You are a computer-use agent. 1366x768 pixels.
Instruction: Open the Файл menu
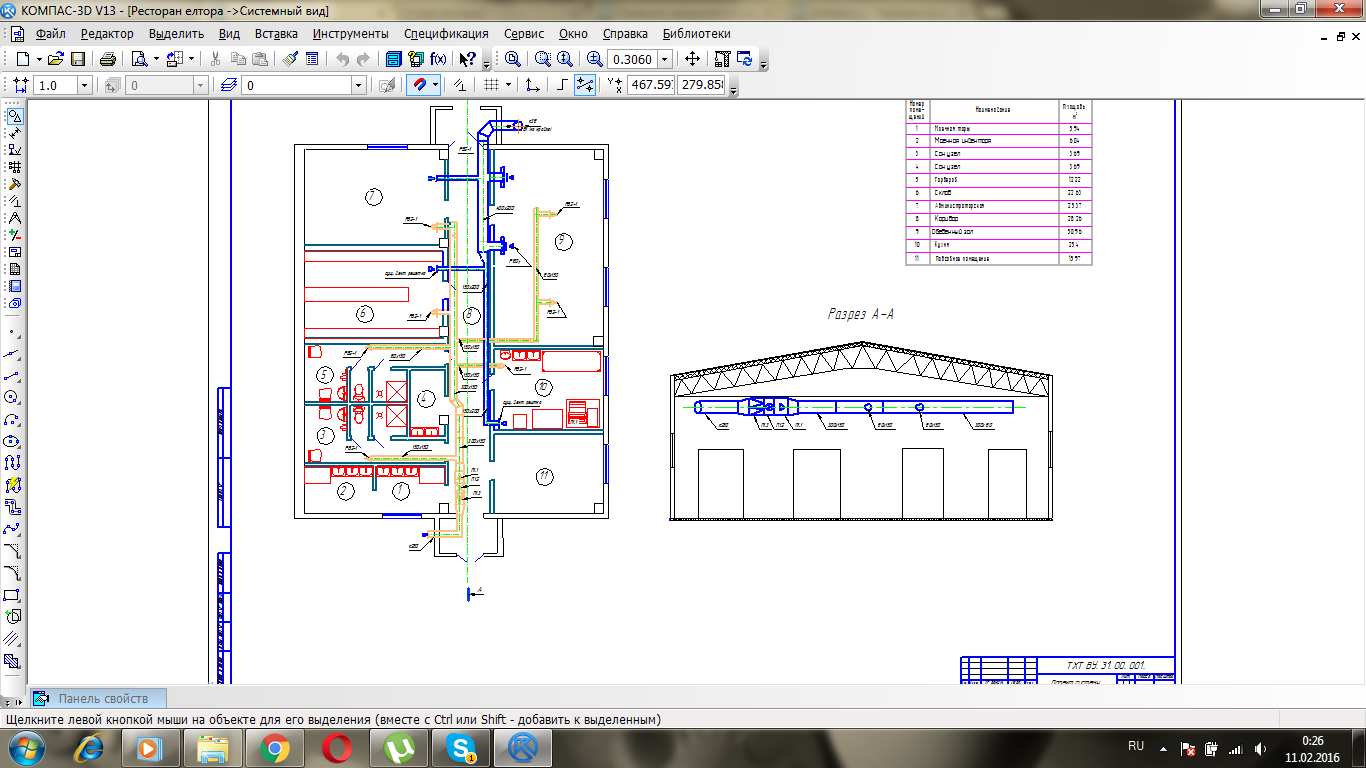50,34
